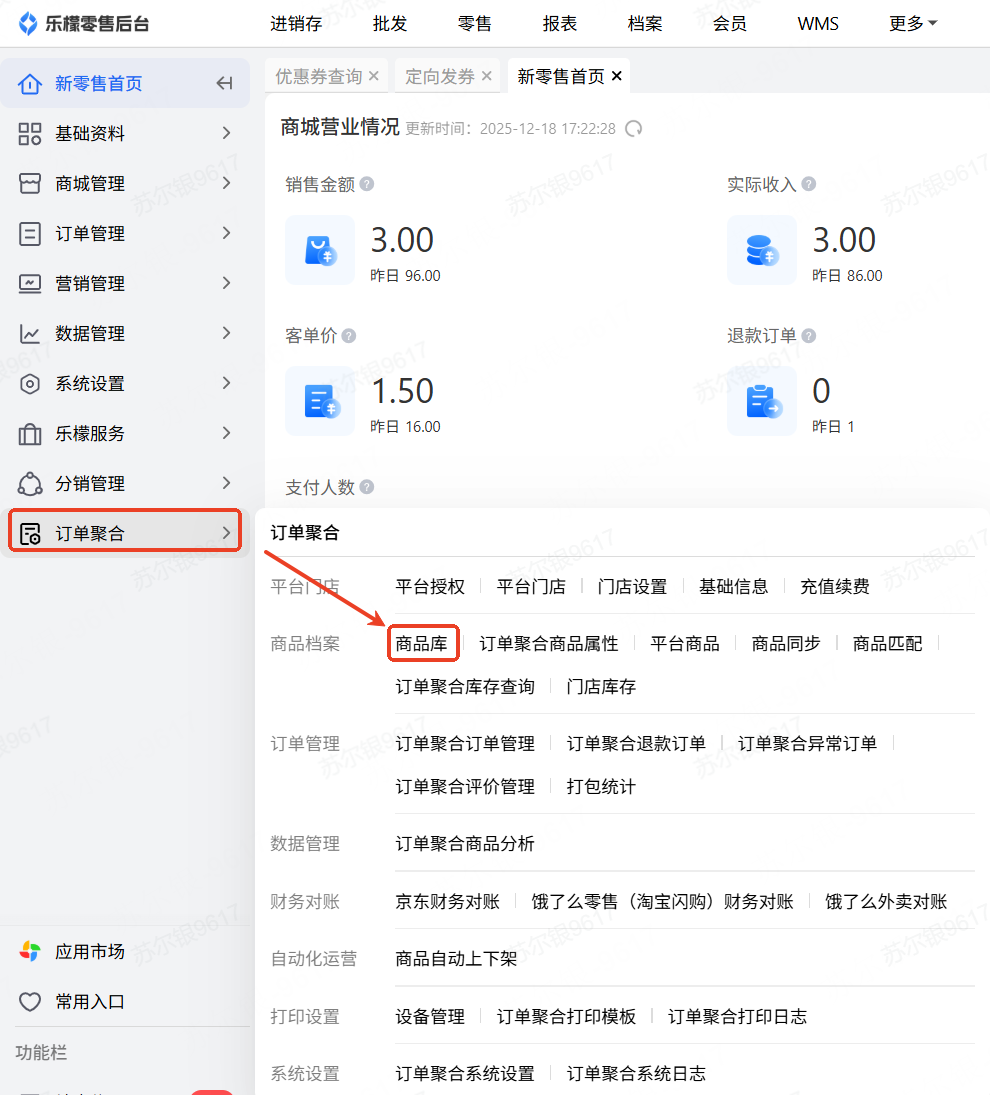This screenshot has height=1095, width=990.
Task: Open the WMS top menu
Action: tap(818, 24)
